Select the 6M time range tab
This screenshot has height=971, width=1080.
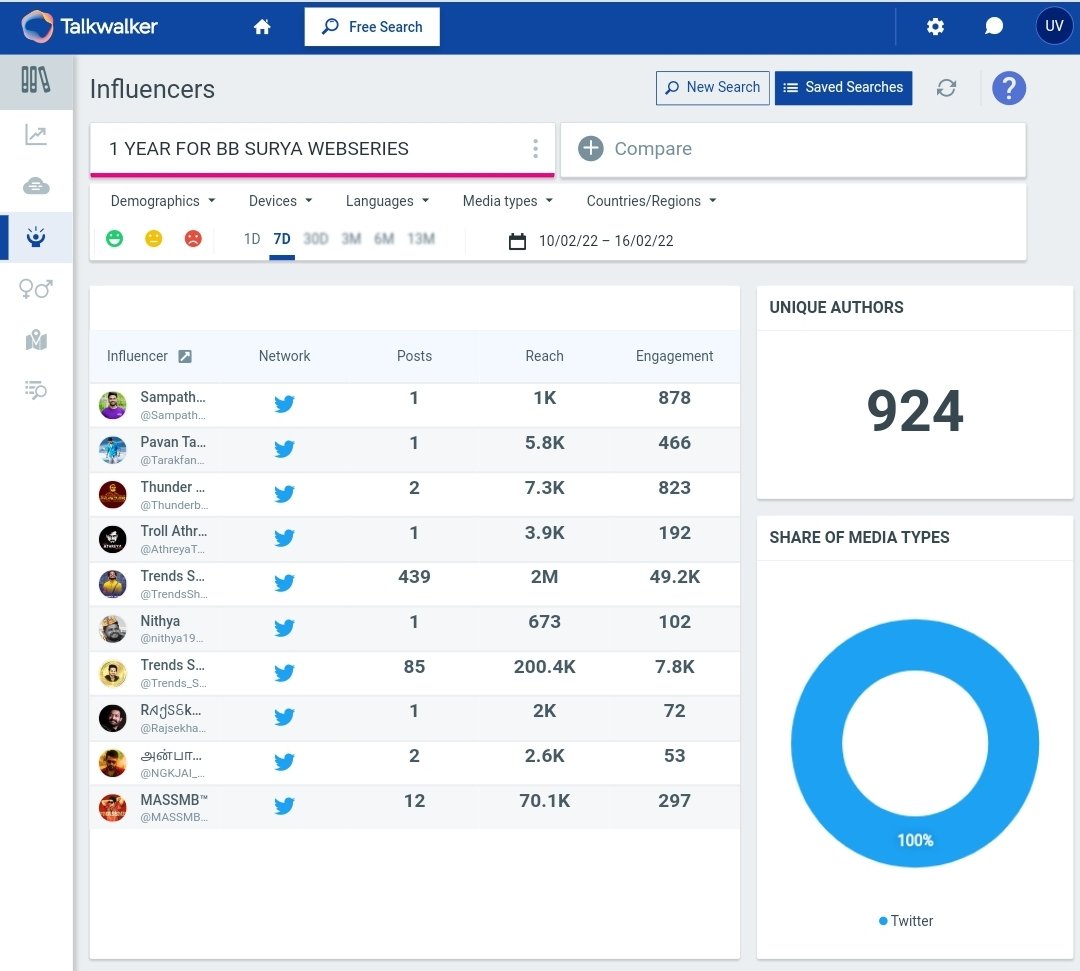point(384,239)
